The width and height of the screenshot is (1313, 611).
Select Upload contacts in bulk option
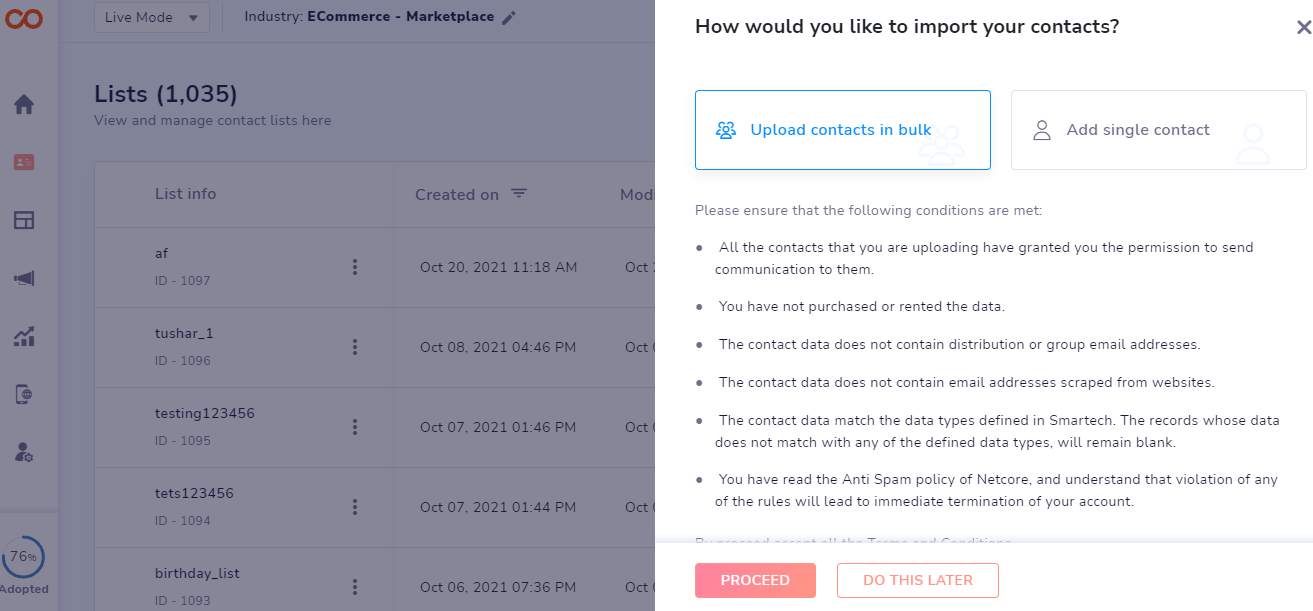pos(842,130)
